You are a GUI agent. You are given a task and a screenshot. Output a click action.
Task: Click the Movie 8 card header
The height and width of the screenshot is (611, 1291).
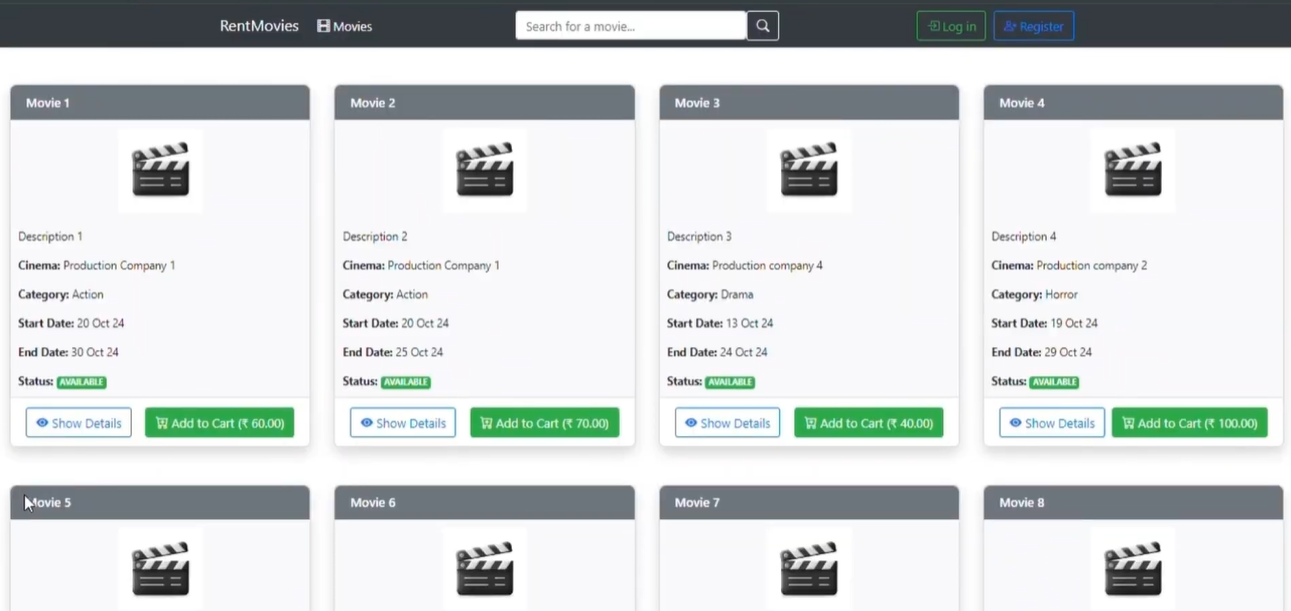(1133, 503)
